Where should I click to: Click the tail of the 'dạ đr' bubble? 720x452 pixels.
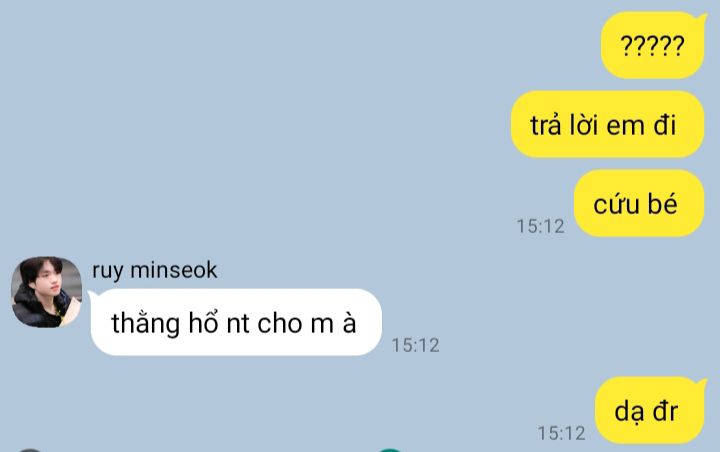(703, 383)
